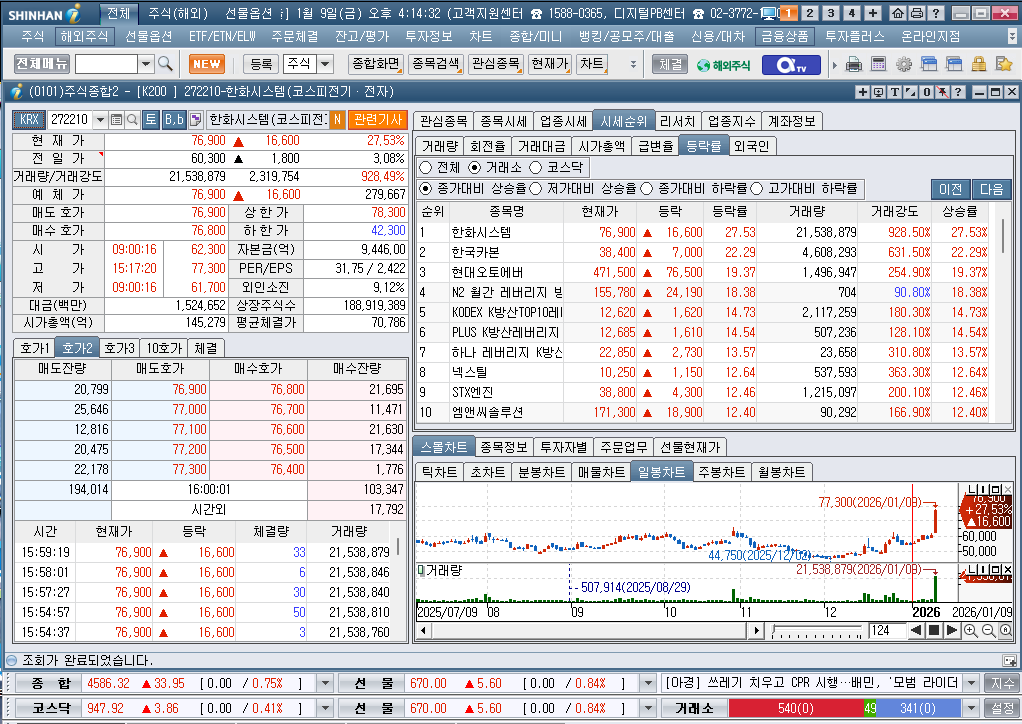
Task: Click the 설정 button at bottom right
Action: pos(1002,708)
